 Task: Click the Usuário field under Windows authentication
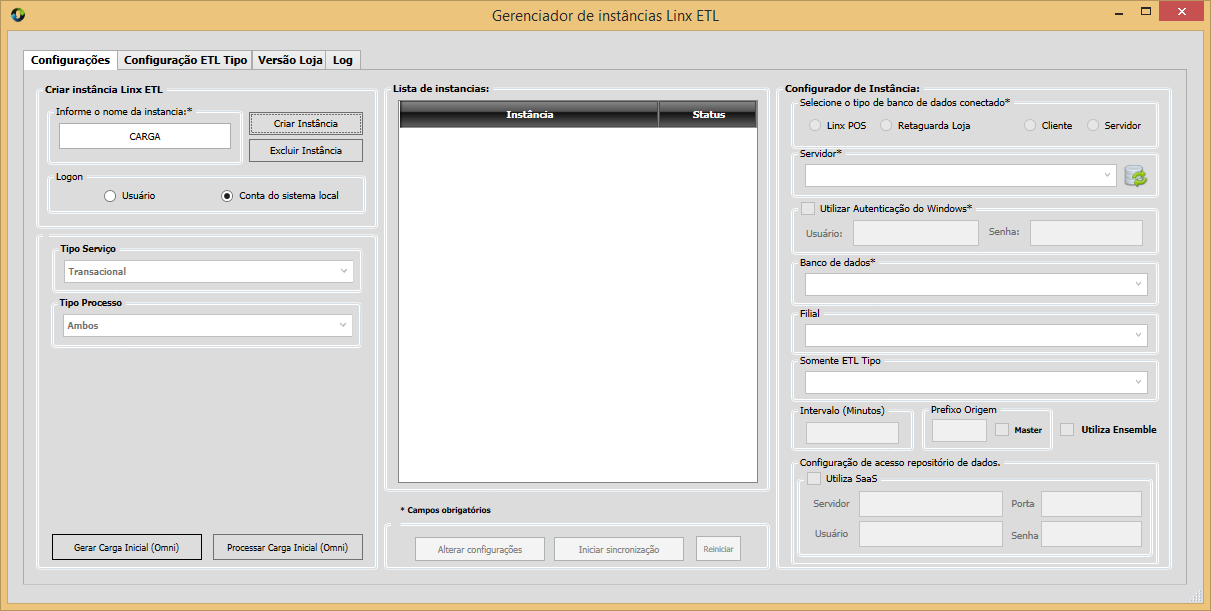tap(916, 233)
